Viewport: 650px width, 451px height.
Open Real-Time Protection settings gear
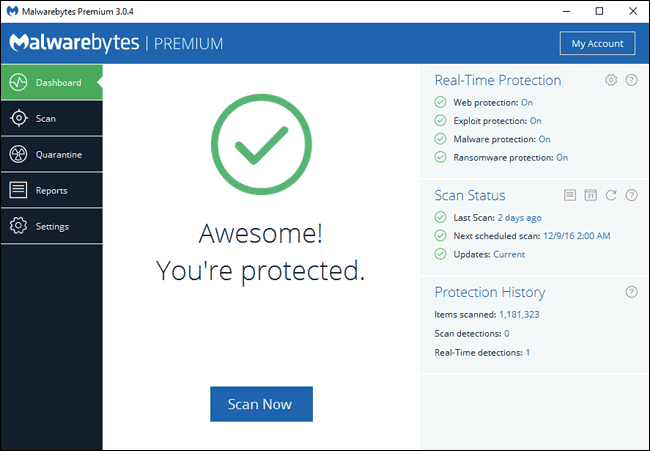611,80
